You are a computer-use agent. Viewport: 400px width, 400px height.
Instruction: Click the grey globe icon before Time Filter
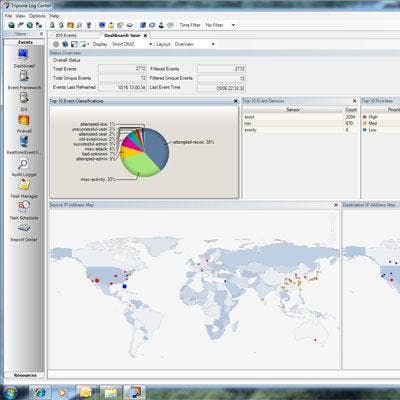[x=170, y=25]
